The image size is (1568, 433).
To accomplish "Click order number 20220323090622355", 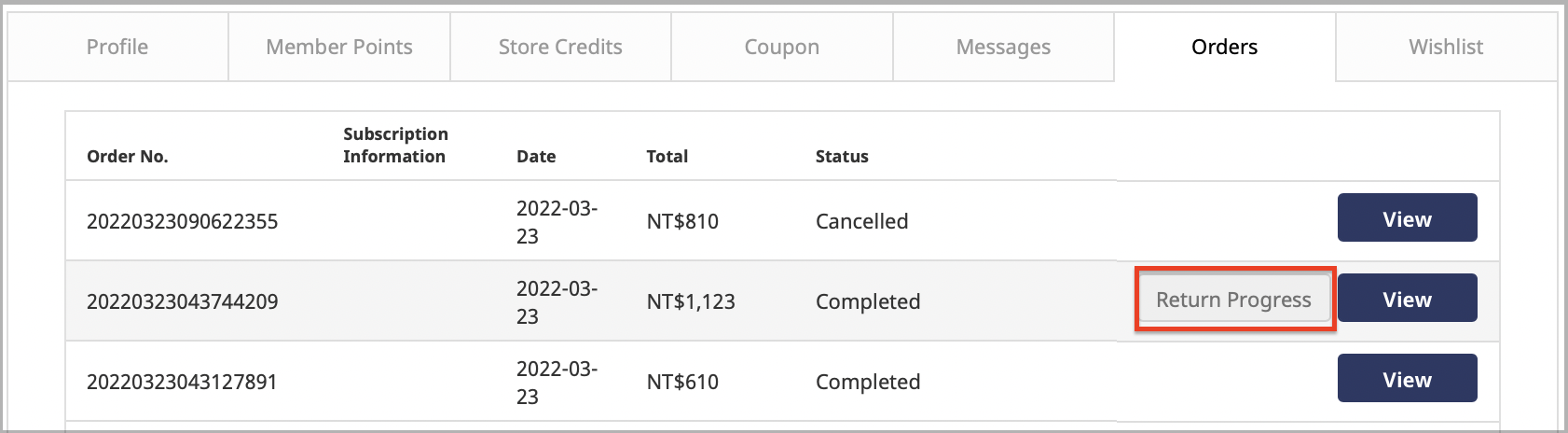I will (183, 221).
